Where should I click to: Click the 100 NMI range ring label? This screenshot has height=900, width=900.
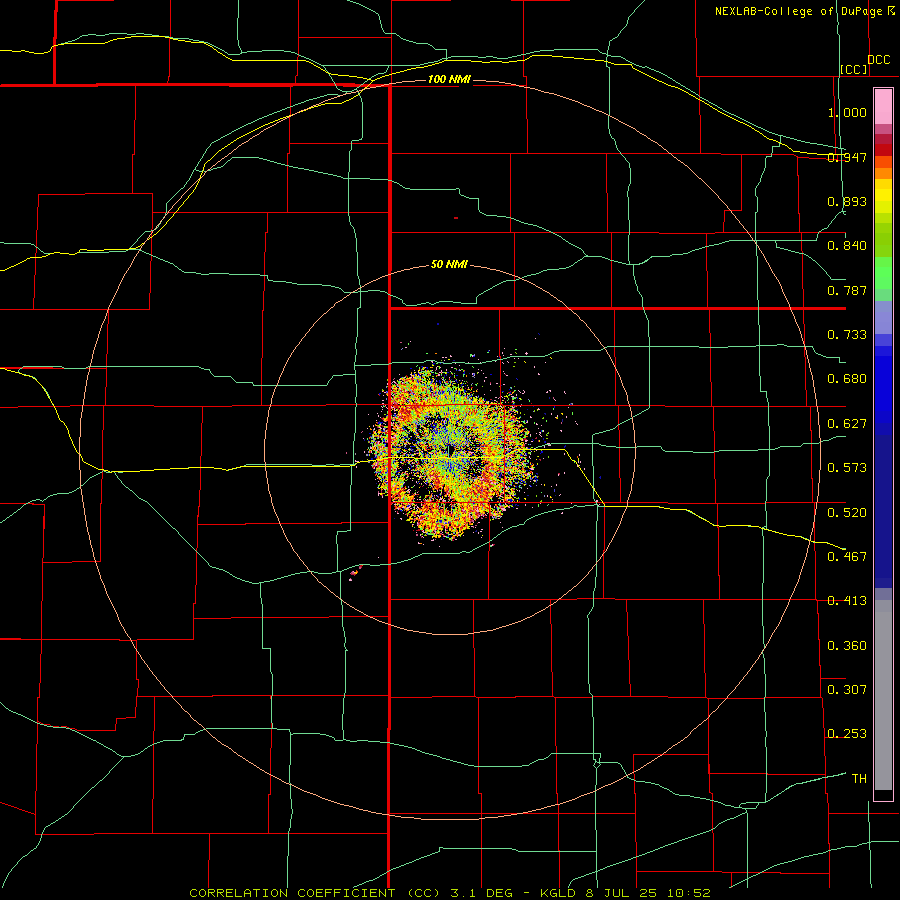[449, 79]
